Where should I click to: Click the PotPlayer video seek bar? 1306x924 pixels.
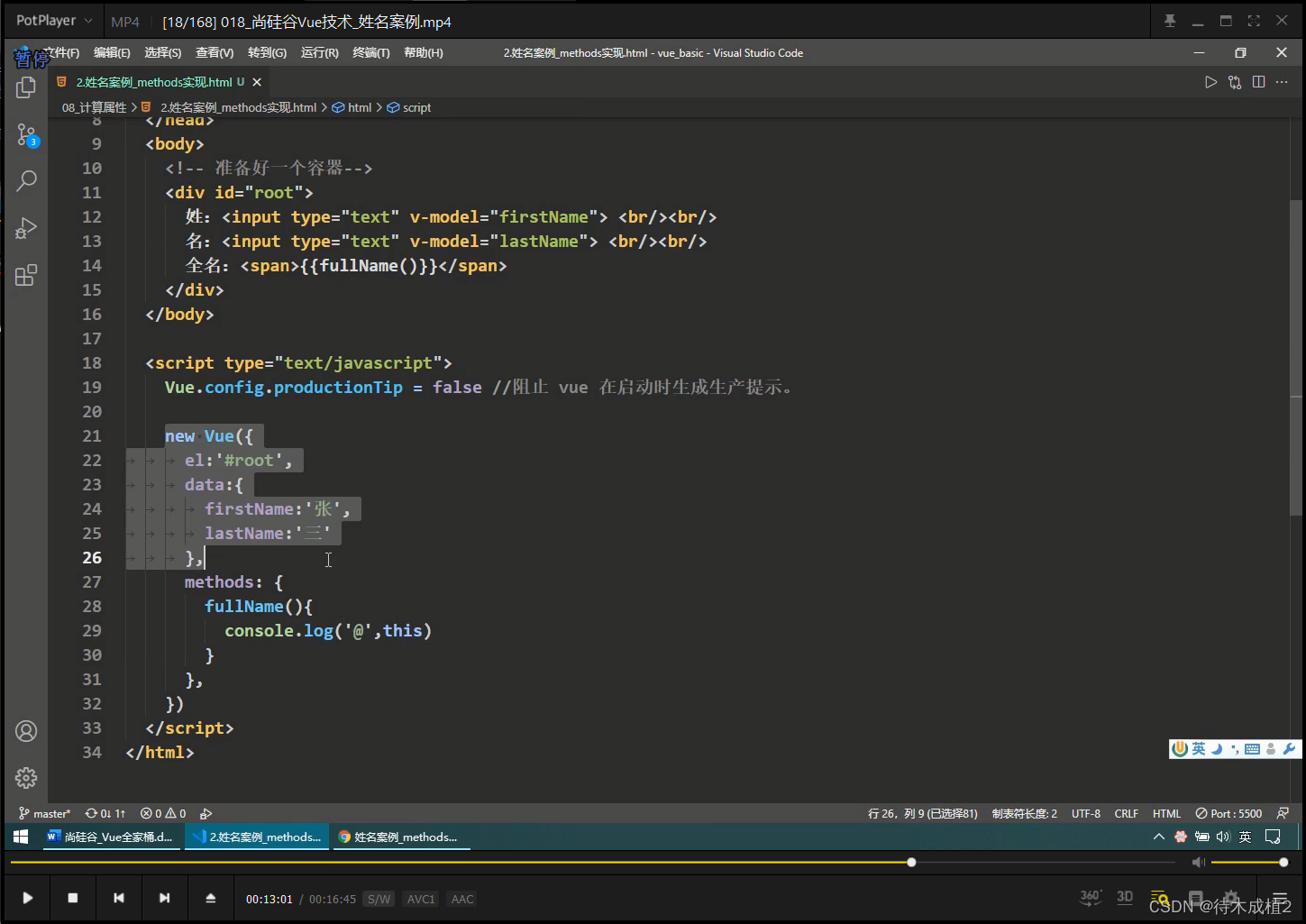point(592,863)
